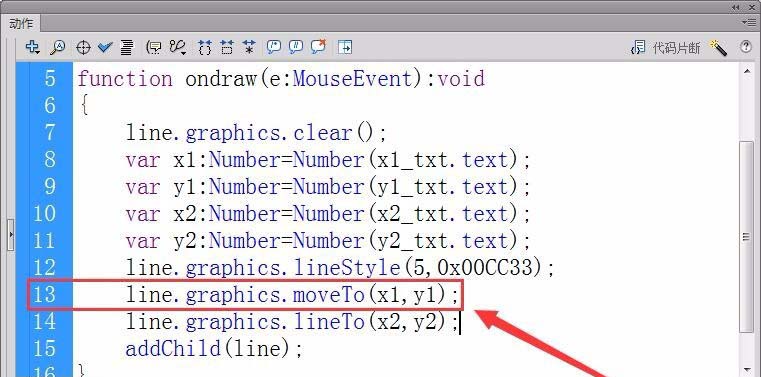Click line number 15 in gutter
Screen dimensions: 761x377
click(45, 348)
